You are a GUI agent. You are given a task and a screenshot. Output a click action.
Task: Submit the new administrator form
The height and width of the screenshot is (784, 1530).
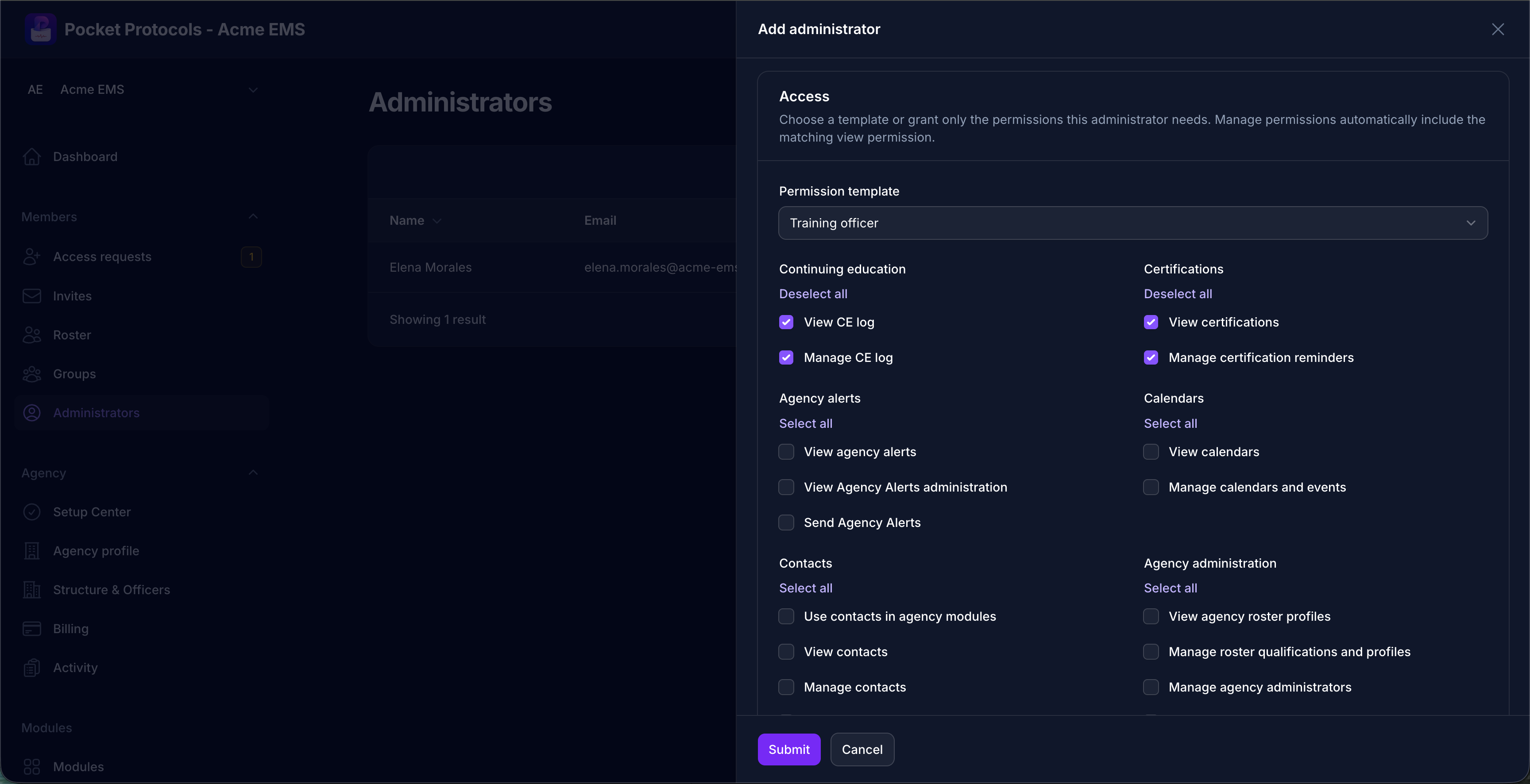pos(789,749)
